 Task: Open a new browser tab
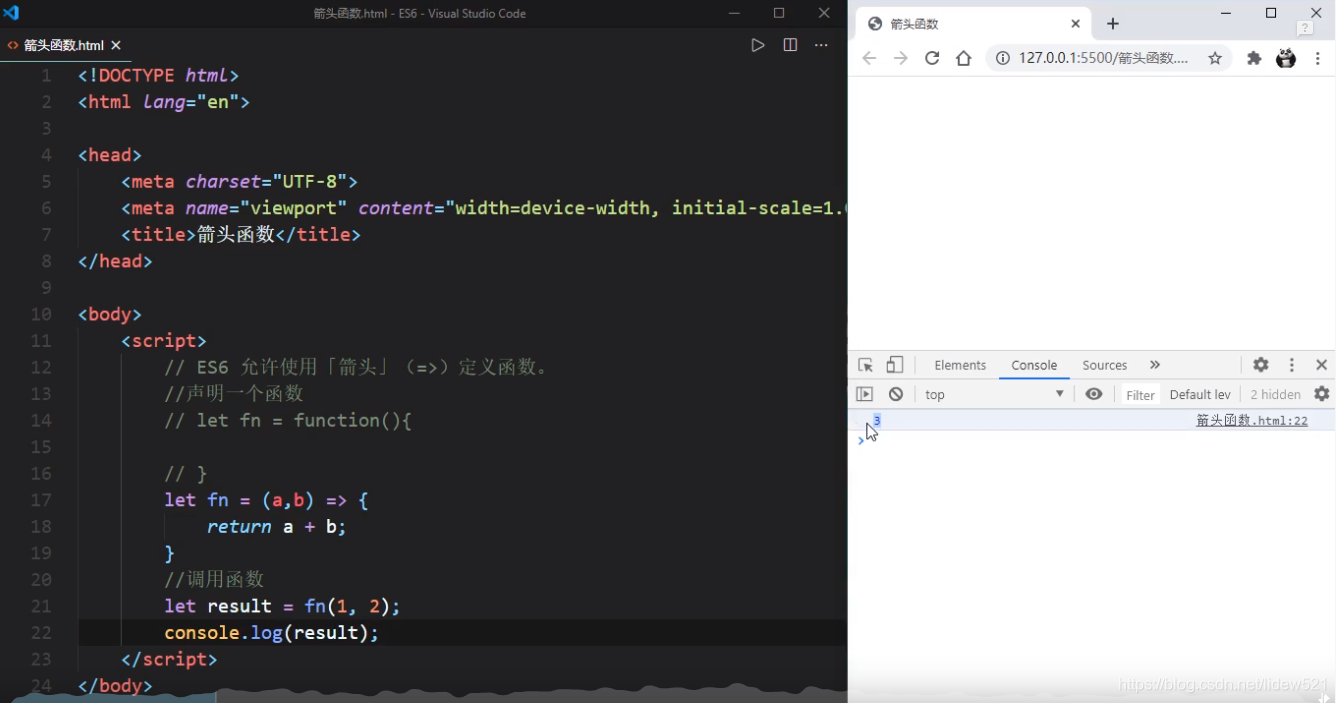(1113, 24)
